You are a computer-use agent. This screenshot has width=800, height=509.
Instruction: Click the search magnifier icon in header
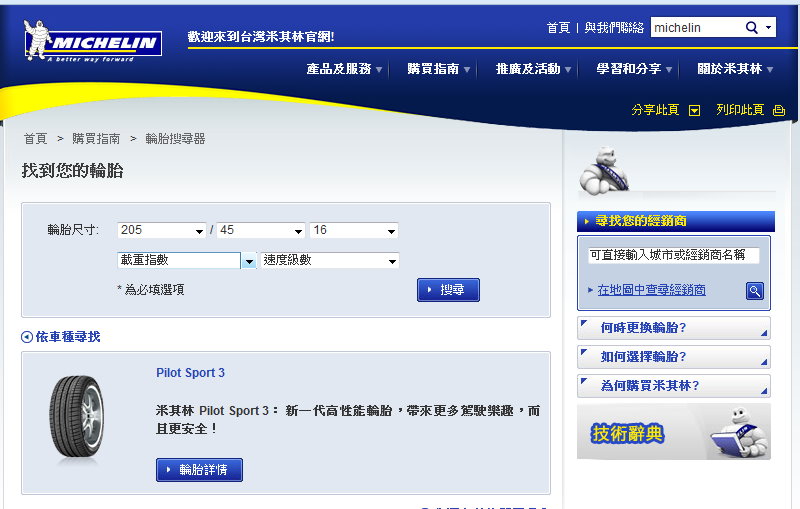751,28
